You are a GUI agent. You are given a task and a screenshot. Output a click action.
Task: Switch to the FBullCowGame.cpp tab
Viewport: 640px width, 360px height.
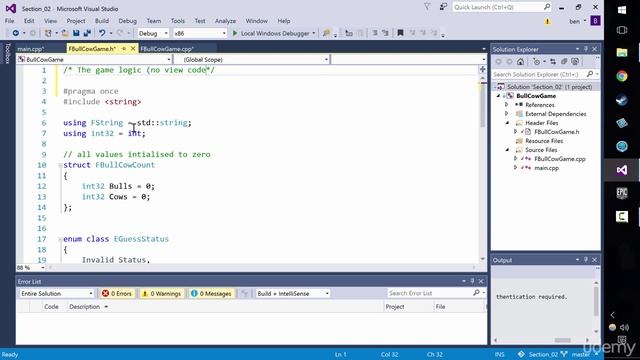[167, 49]
